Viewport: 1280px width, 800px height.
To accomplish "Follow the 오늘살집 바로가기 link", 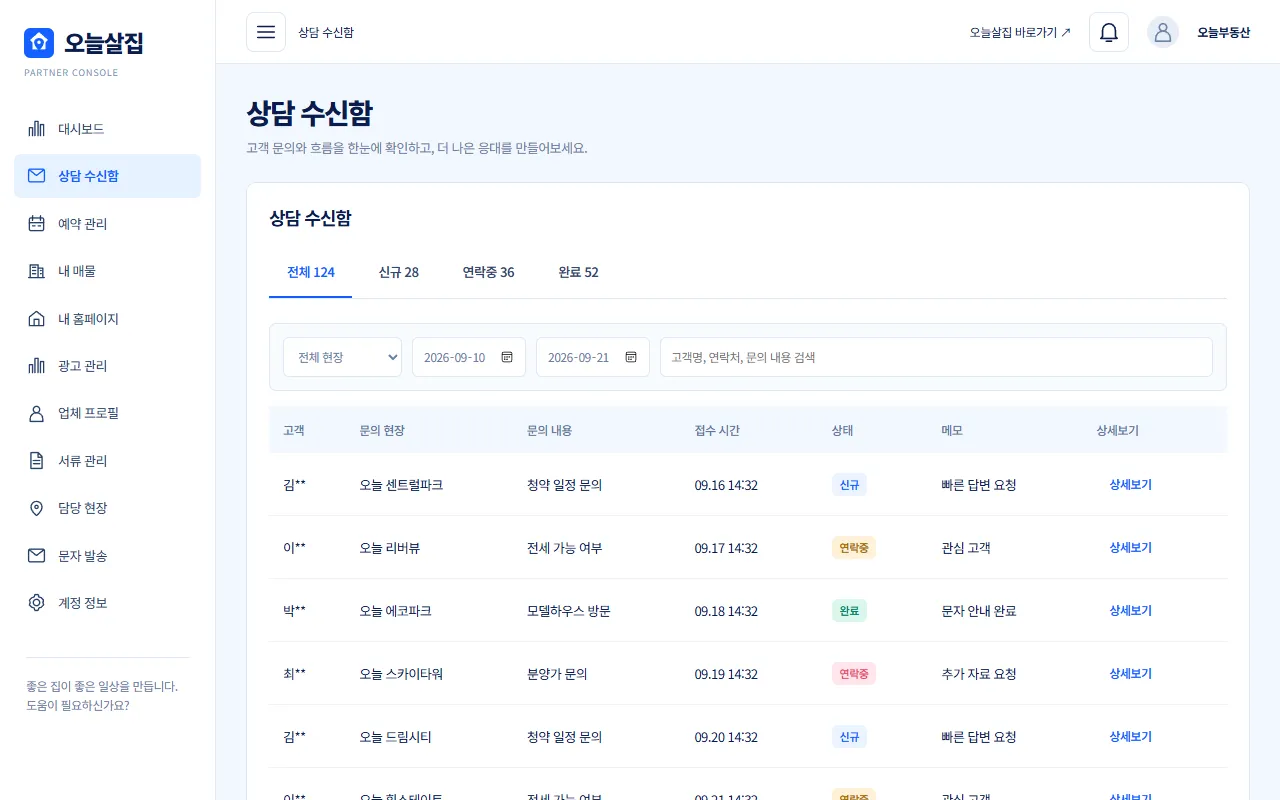I will [x=1020, y=32].
